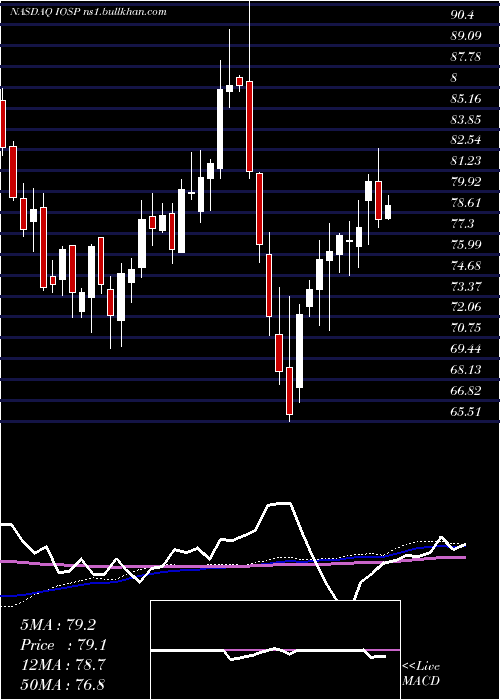Click the Price : 79.1 readout

coord(63,645)
